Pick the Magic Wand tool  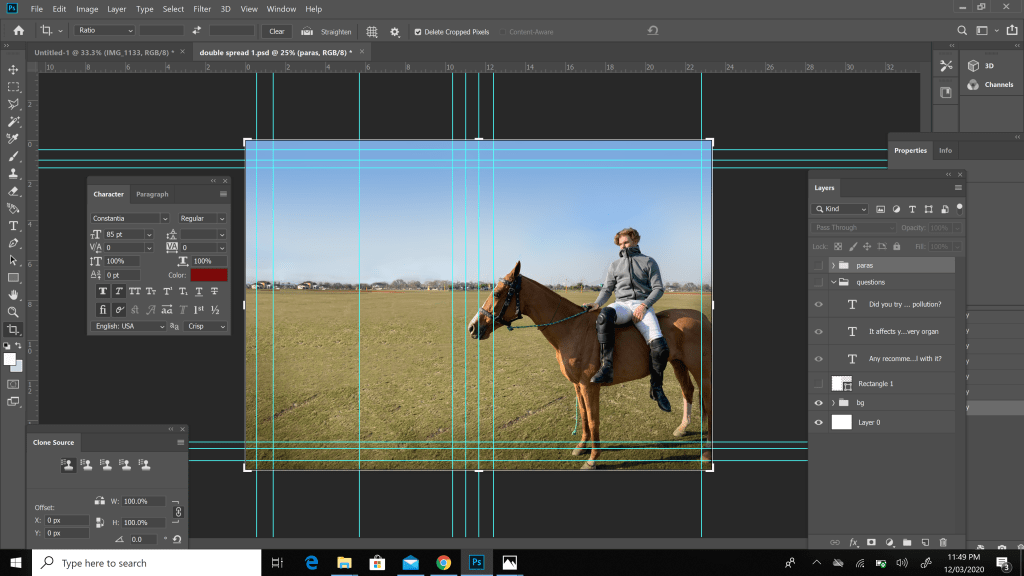point(13,121)
